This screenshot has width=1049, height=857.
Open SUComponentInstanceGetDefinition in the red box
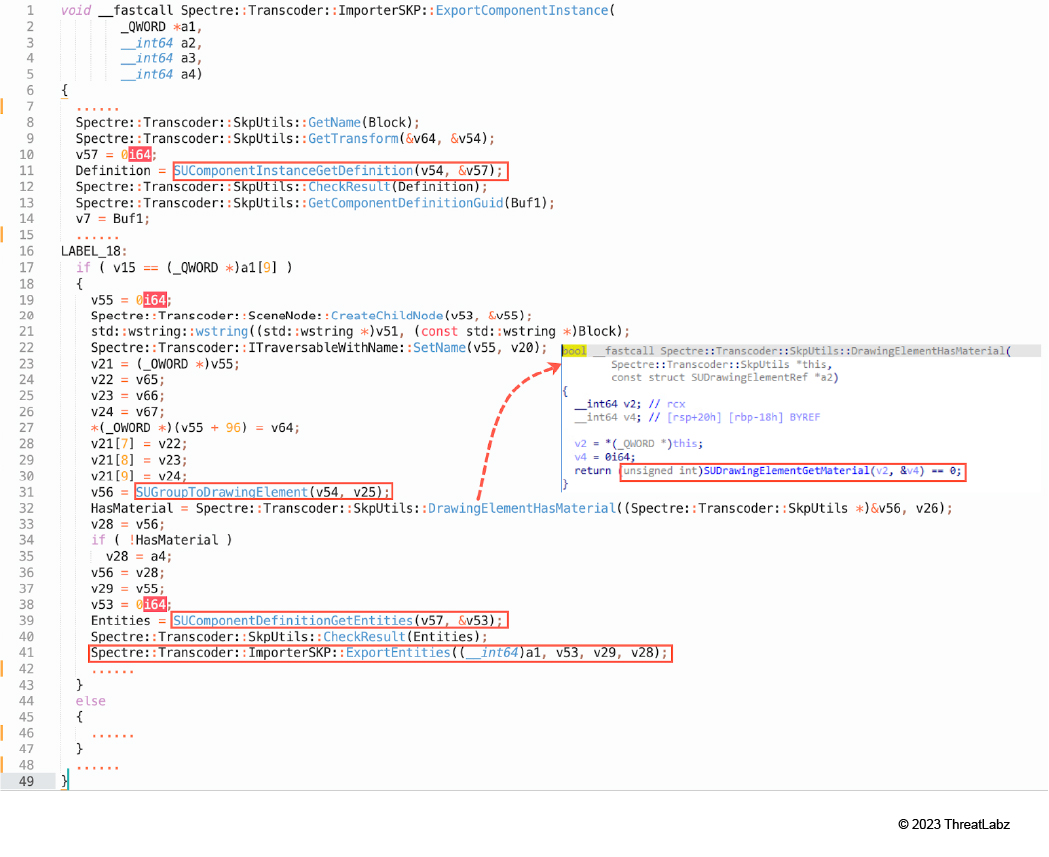[x=293, y=170]
